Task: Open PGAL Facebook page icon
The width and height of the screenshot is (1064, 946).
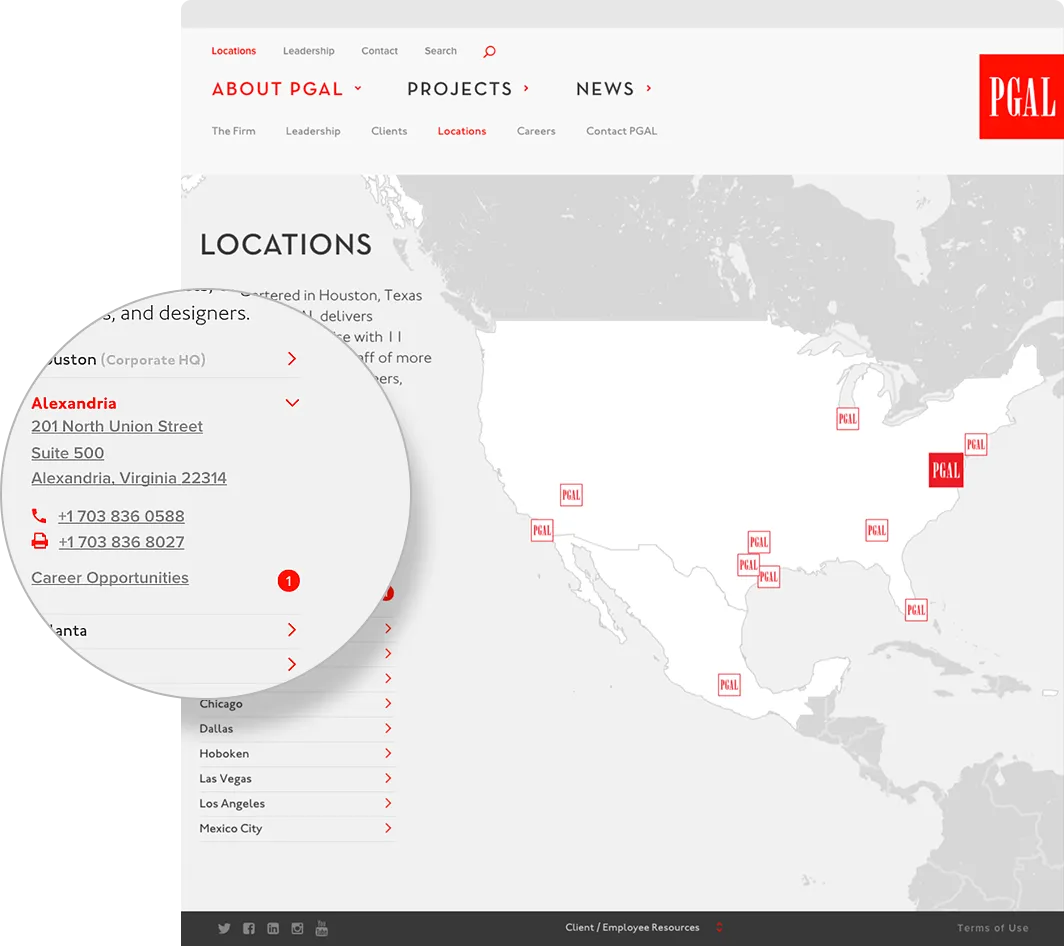Action: tap(249, 928)
